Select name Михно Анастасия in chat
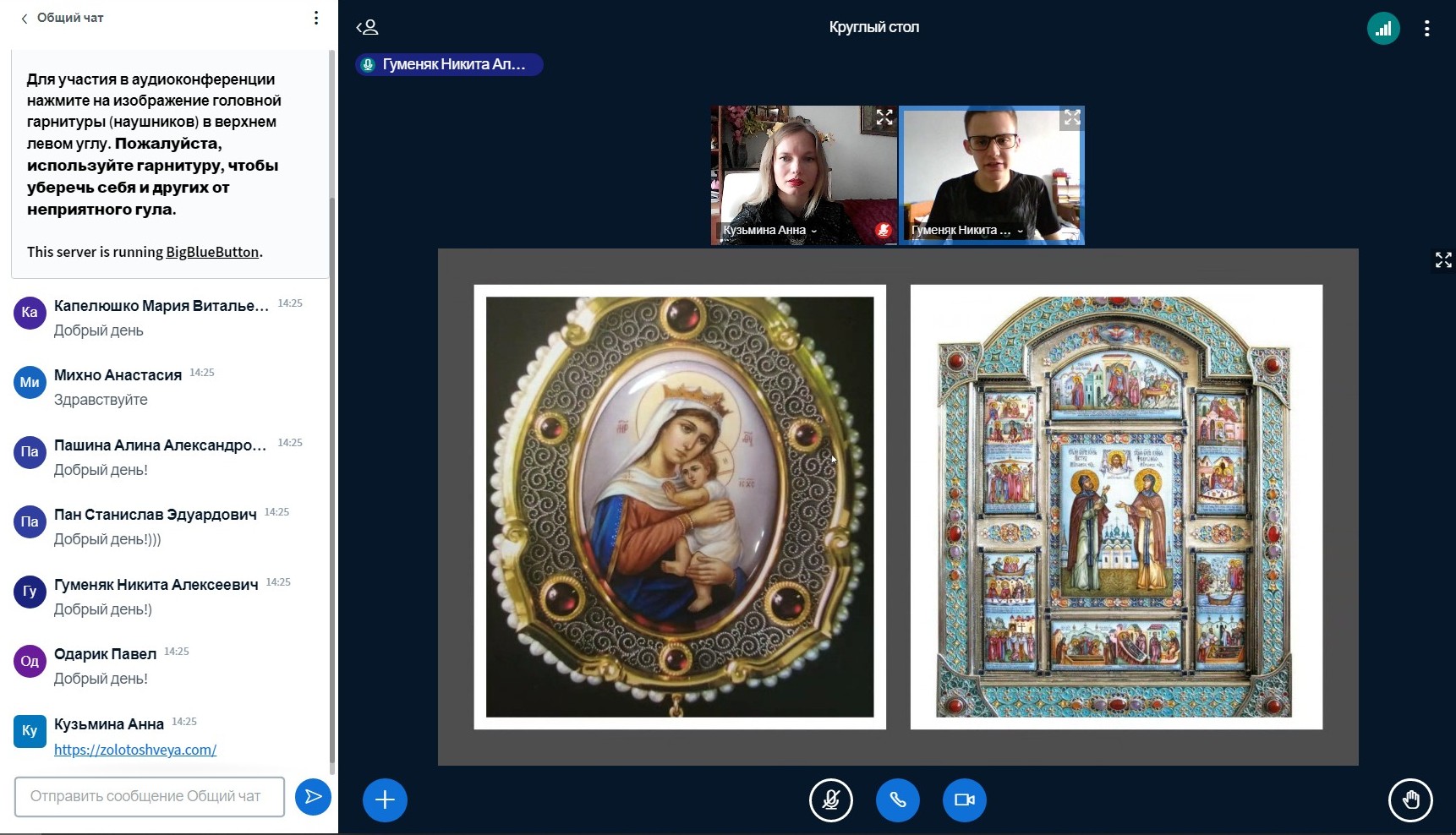The height and width of the screenshot is (835, 1456). 118,375
